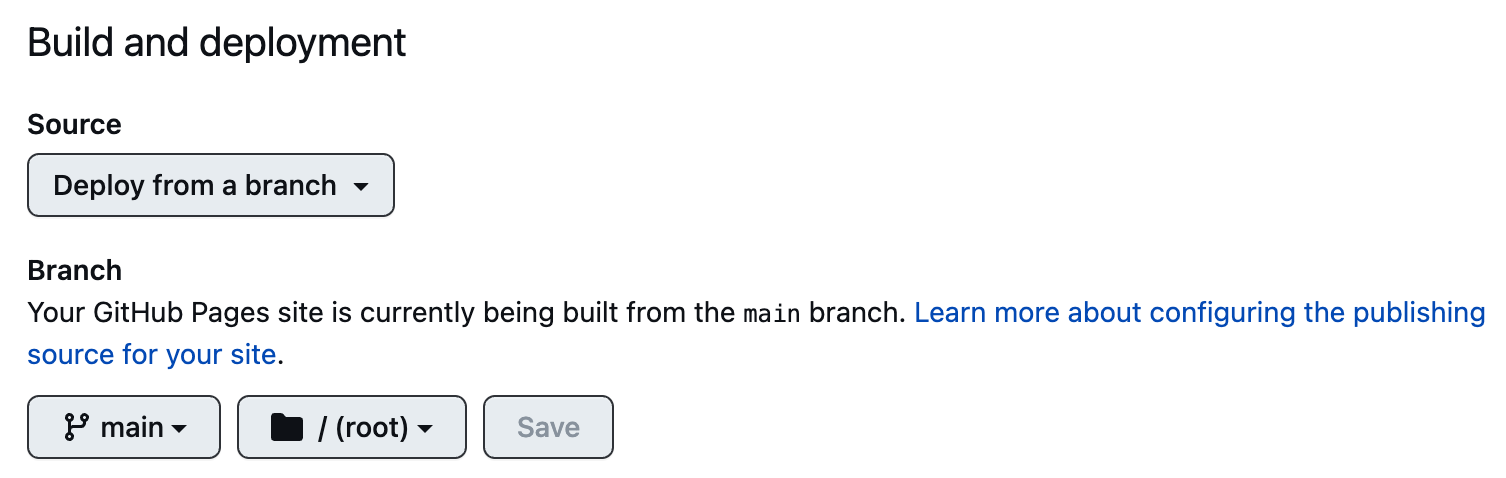This screenshot has height=478, width=1506.
Task: Click the "Source" section label
Action: (74, 125)
